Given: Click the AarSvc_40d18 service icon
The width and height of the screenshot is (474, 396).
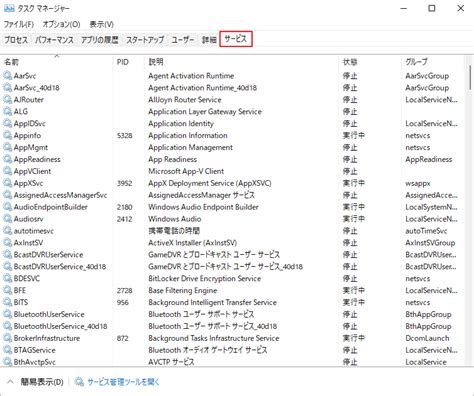Looking at the screenshot, I should (x=8, y=88).
